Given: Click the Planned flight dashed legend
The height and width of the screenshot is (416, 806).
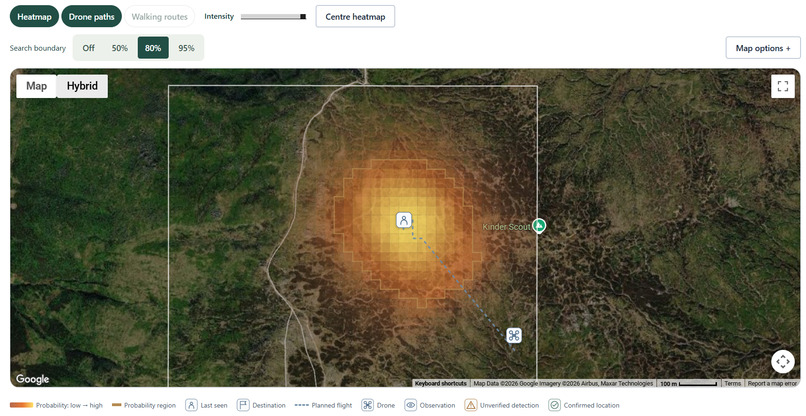Looking at the screenshot, I should click(302, 405).
